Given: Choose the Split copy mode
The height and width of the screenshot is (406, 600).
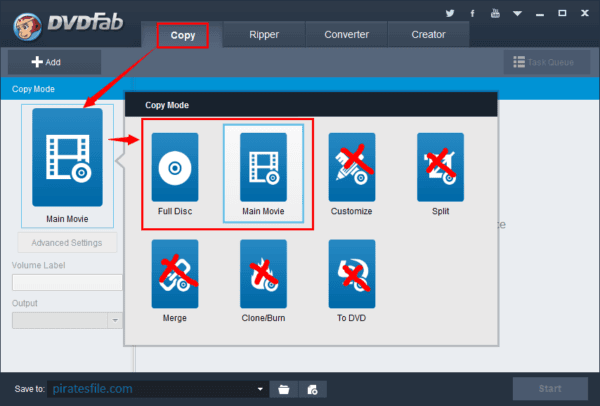Looking at the screenshot, I should 440,174.
